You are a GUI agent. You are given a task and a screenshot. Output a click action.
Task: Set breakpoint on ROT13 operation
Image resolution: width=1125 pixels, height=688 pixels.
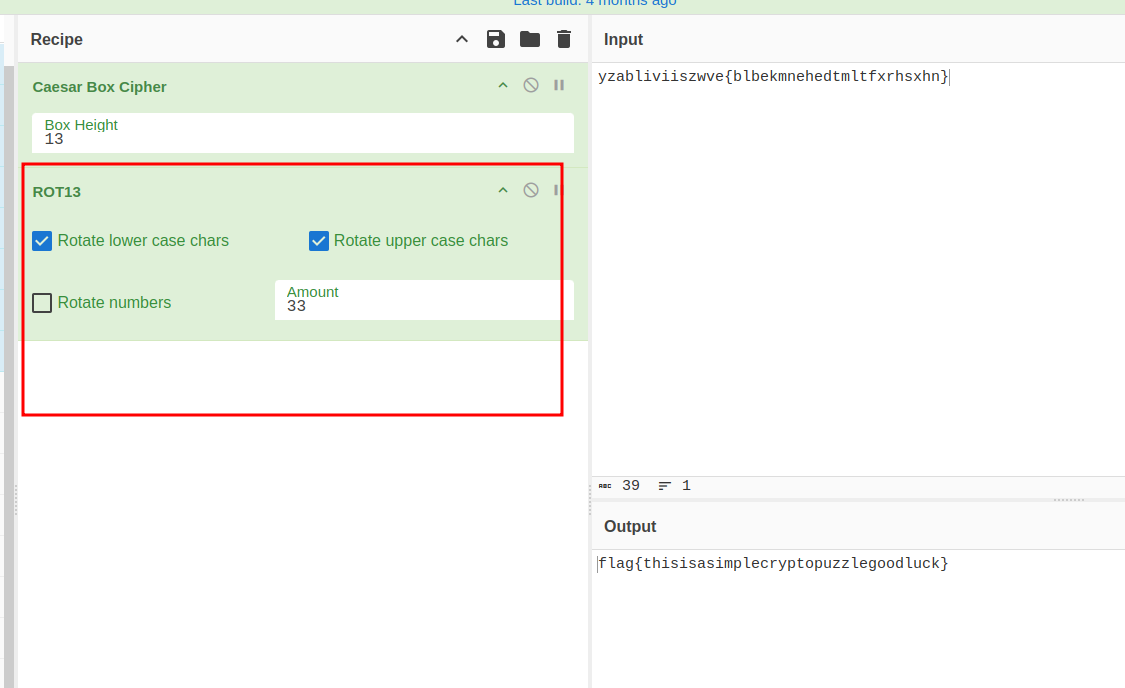pos(557,190)
